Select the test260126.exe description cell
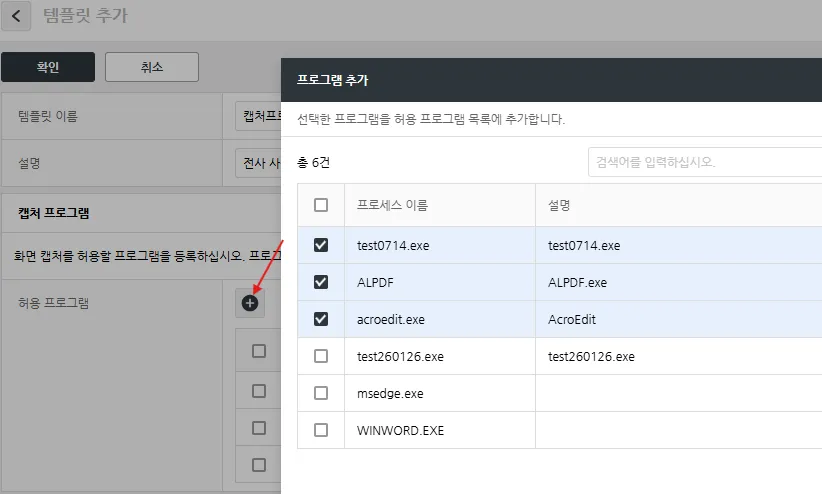Screen dimensions: 822x494 point(679,356)
